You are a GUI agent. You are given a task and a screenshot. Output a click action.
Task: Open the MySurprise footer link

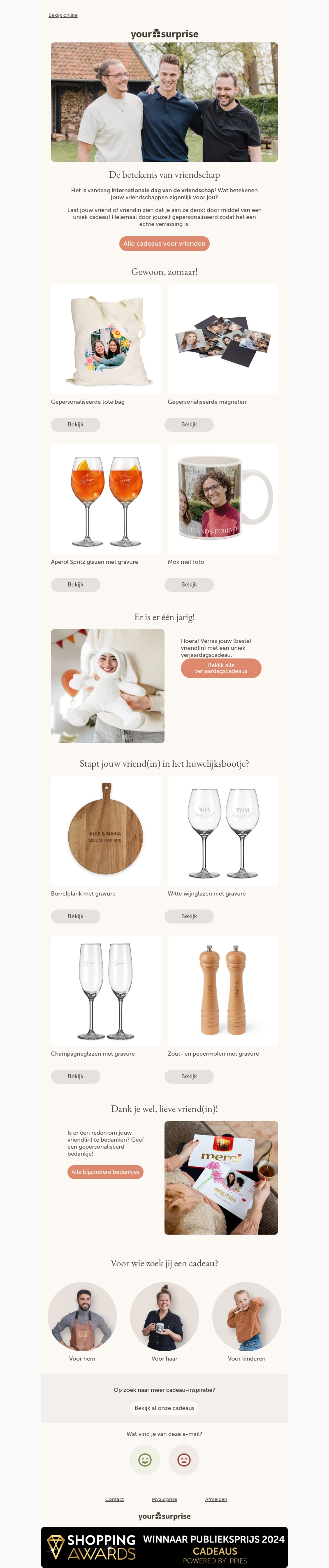click(164, 1499)
